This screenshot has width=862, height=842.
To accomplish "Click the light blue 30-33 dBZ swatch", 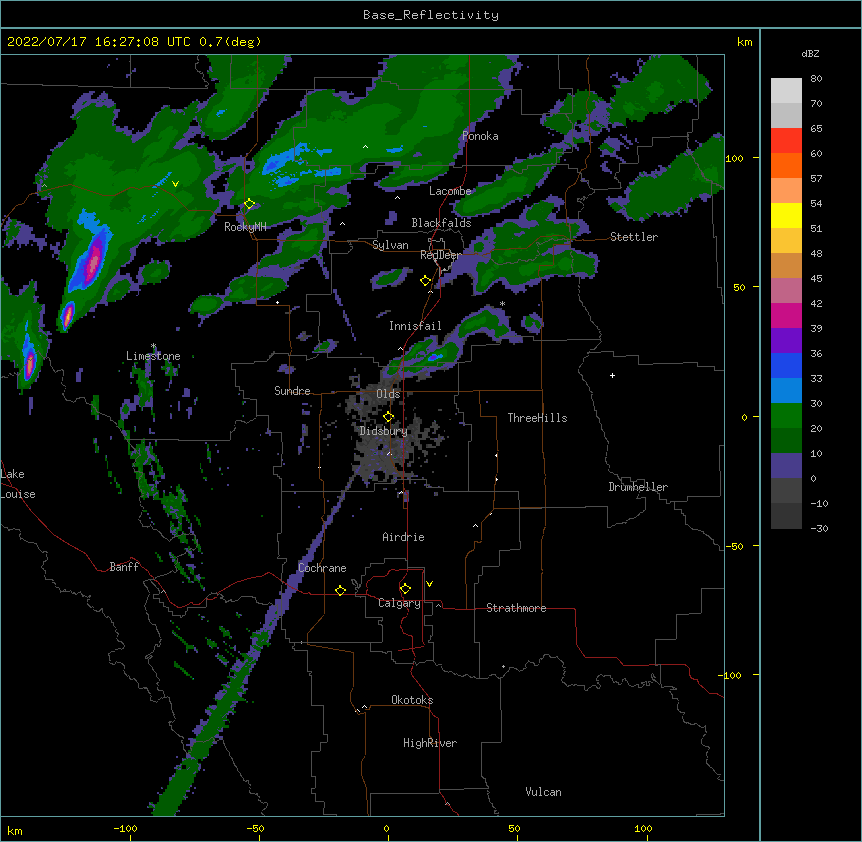I will pyautogui.click(x=786, y=390).
